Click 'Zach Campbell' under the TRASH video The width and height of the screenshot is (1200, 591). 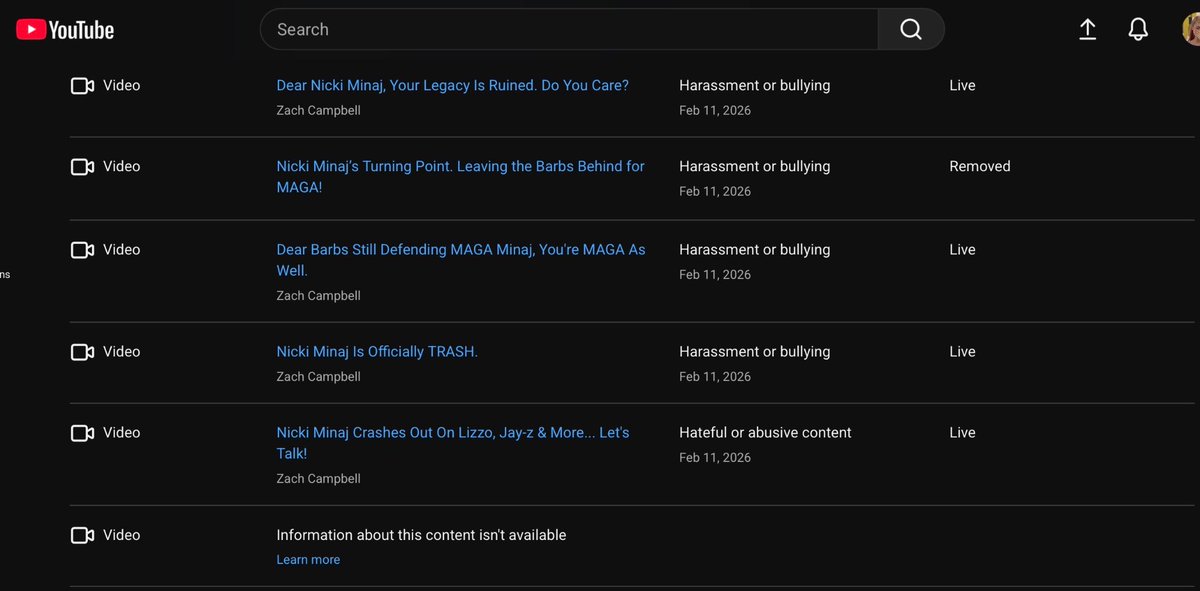point(318,376)
